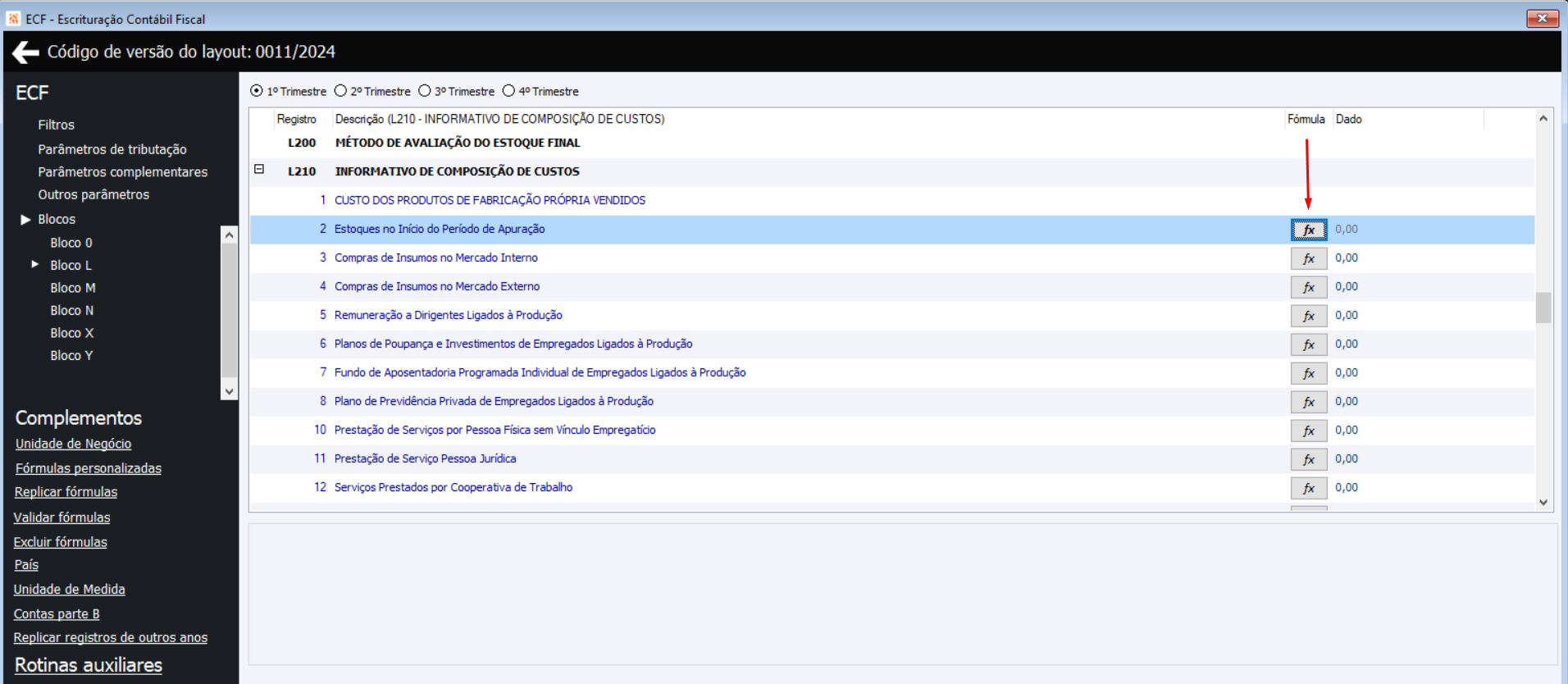Open formula for Fundo de Aposentadoria Programada row
1568x684 pixels.
(1309, 373)
